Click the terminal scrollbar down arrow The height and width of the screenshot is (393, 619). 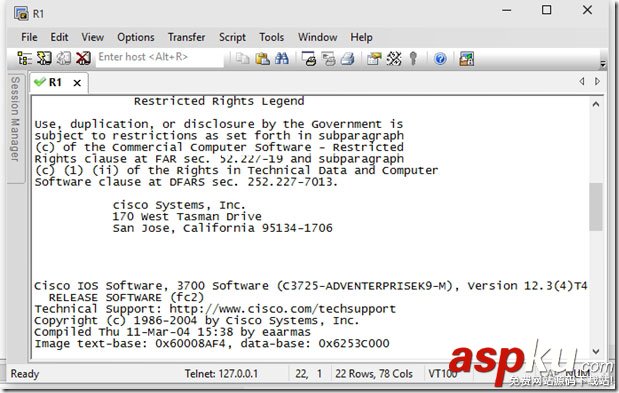pos(596,351)
